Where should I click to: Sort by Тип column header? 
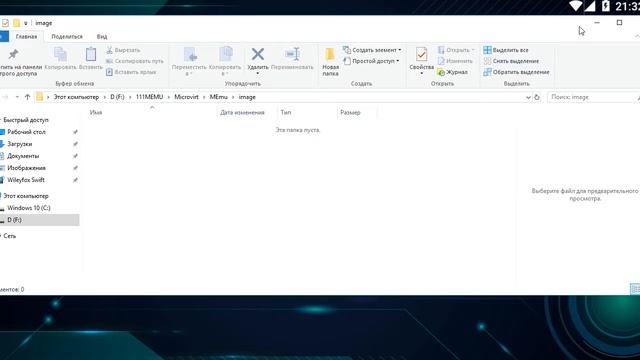tap(286, 113)
